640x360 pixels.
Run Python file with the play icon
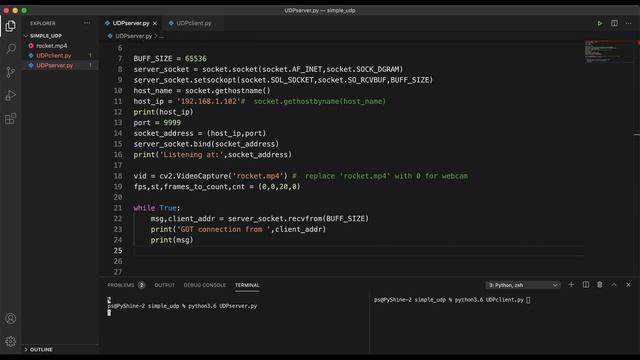[600, 23]
